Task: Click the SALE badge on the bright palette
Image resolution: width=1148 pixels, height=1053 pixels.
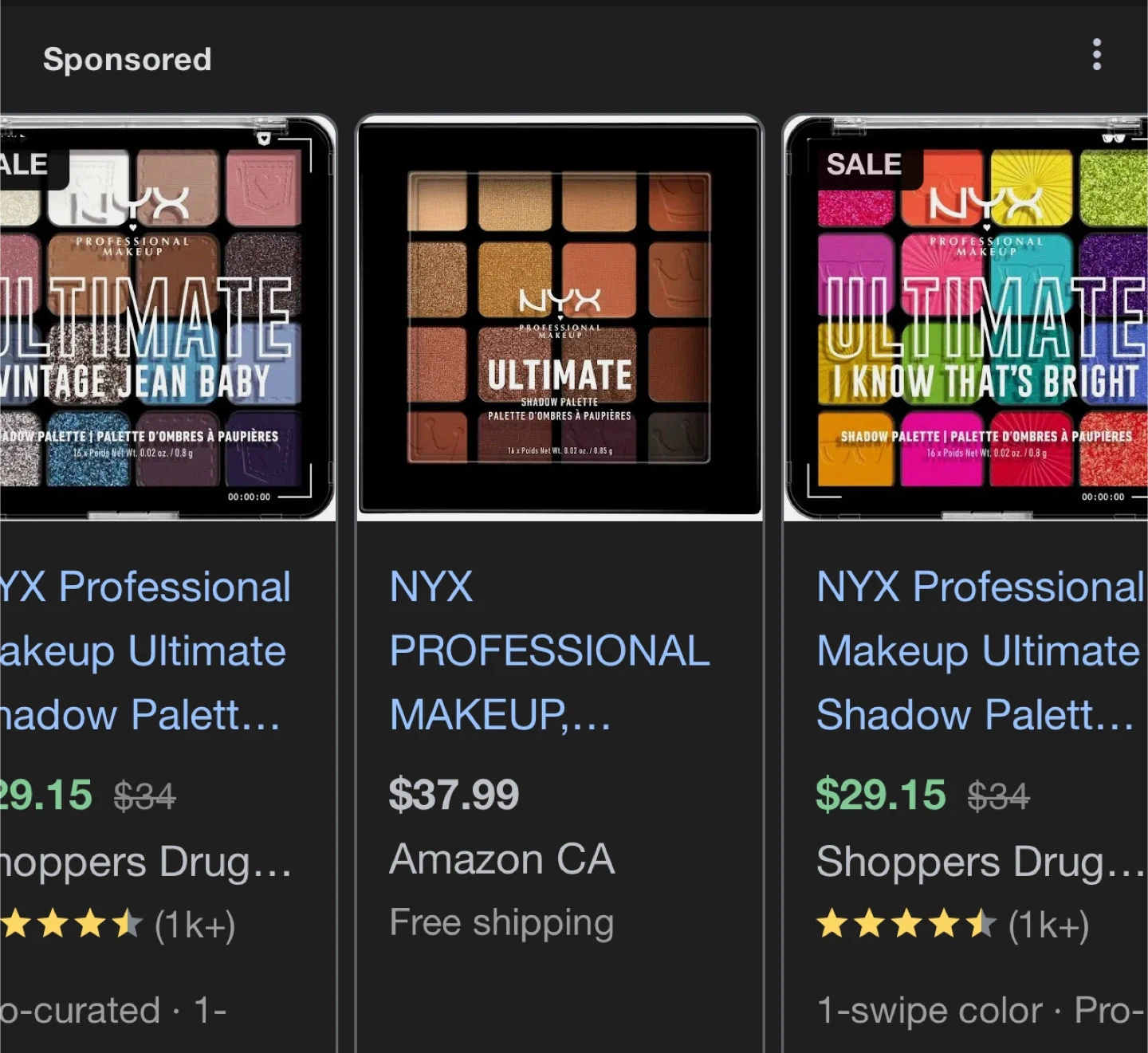Action: (864, 165)
